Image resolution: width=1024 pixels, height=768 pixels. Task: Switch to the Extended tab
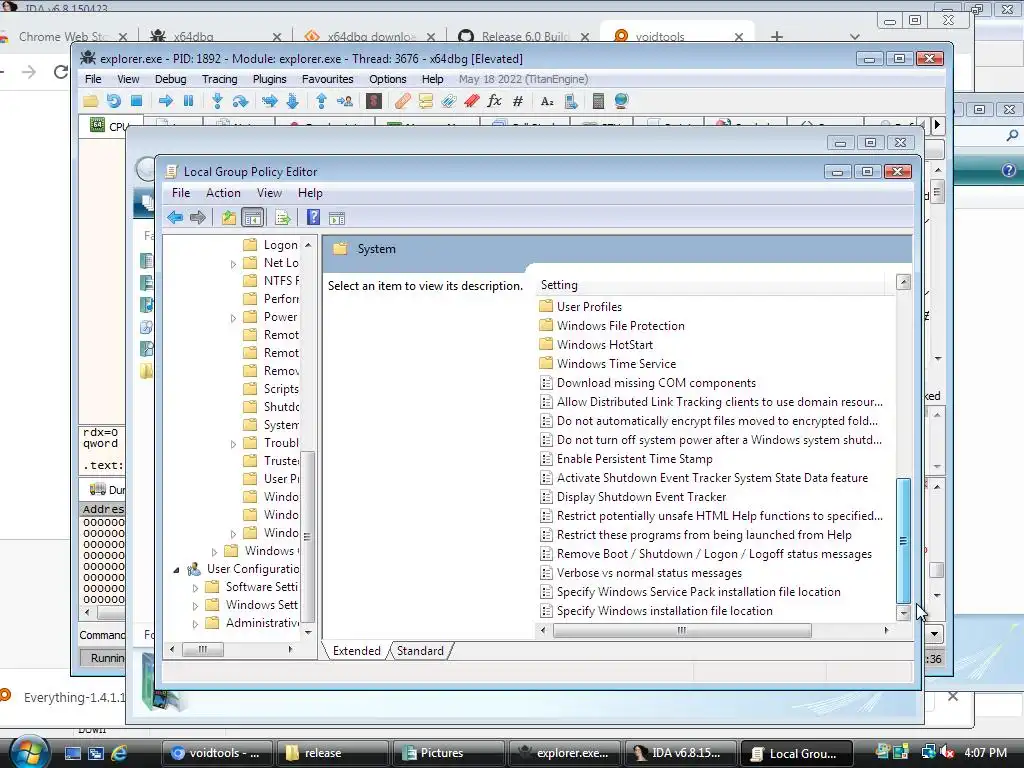coord(357,650)
